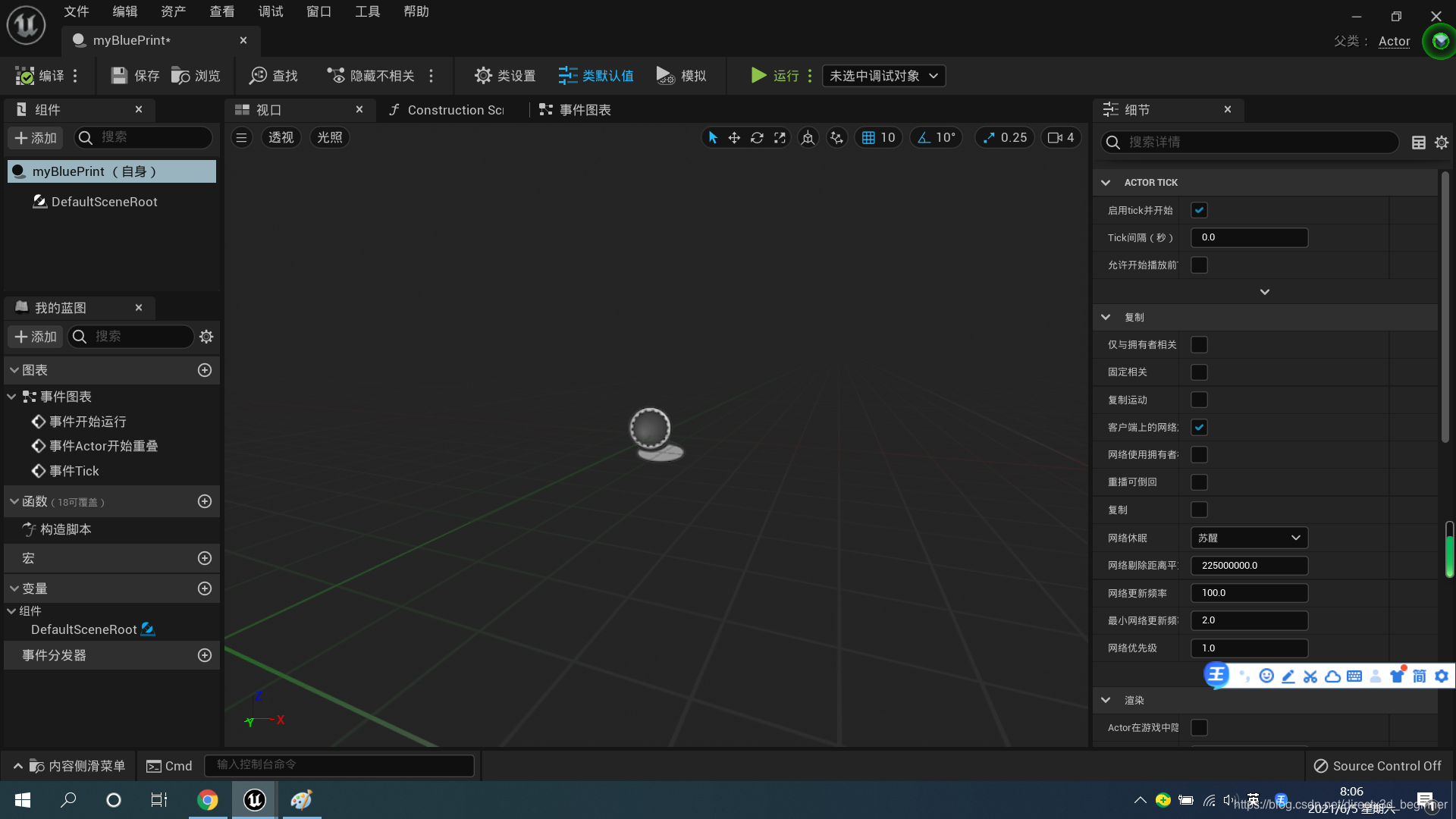This screenshot has height=819, width=1456.
Task: Click the Simulate toolbar icon
Action: coord(665,76)
